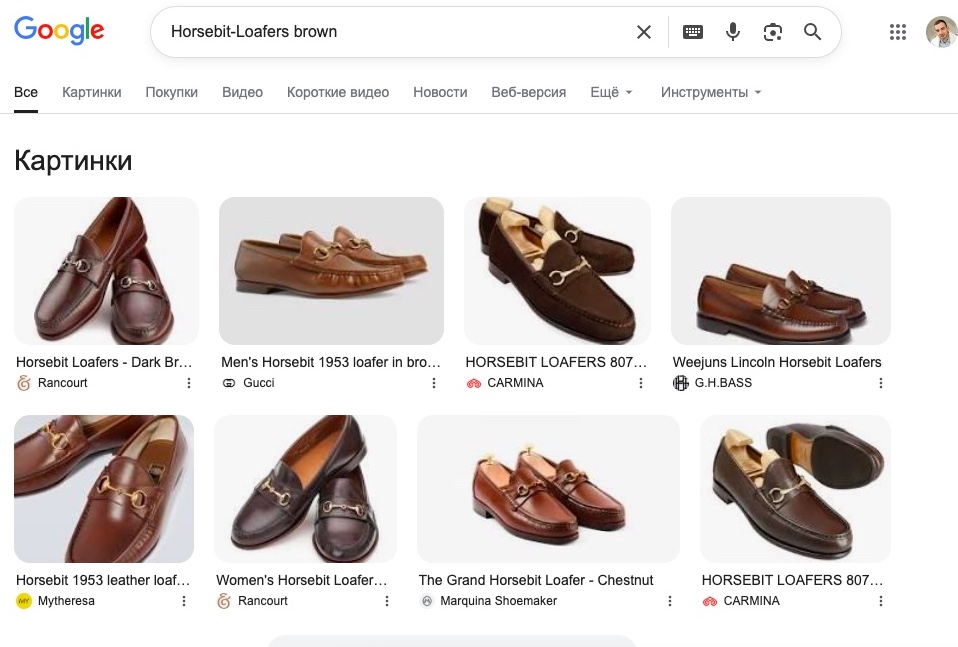958x647 pixels.
Task: Open the on-screen keyboard input tool
Action: [x=693, y=32]
